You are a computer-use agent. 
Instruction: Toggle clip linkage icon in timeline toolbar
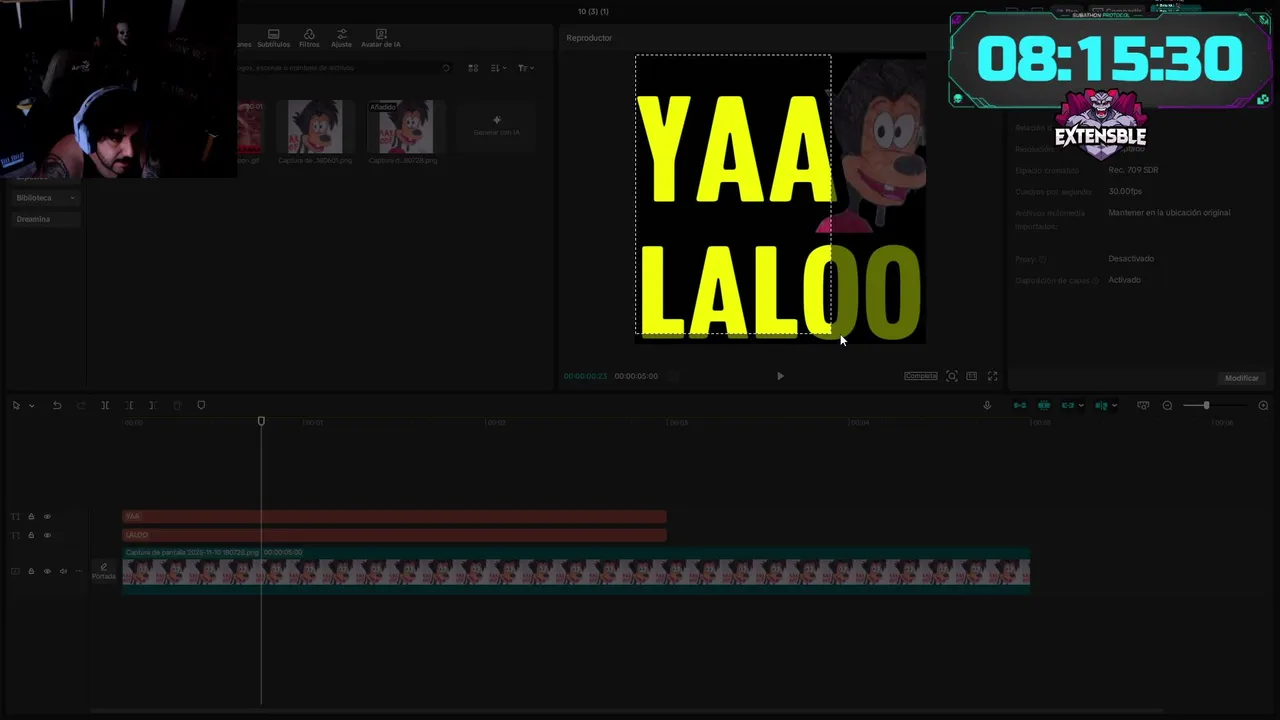pos(1067,405)
